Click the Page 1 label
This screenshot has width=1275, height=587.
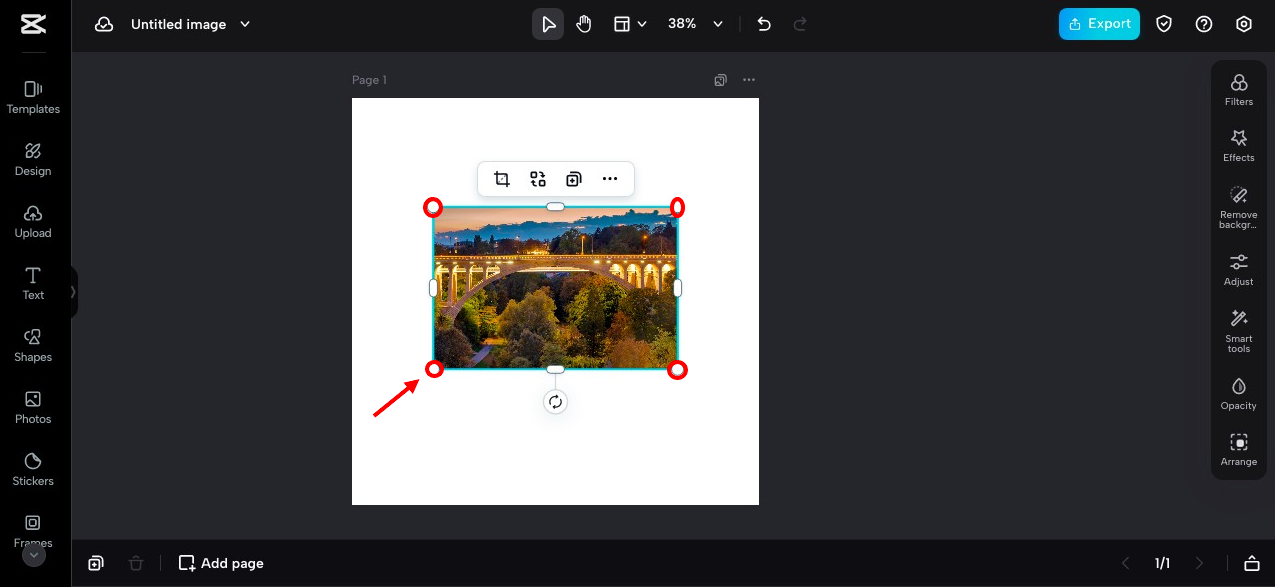click(x=369, y=80)
